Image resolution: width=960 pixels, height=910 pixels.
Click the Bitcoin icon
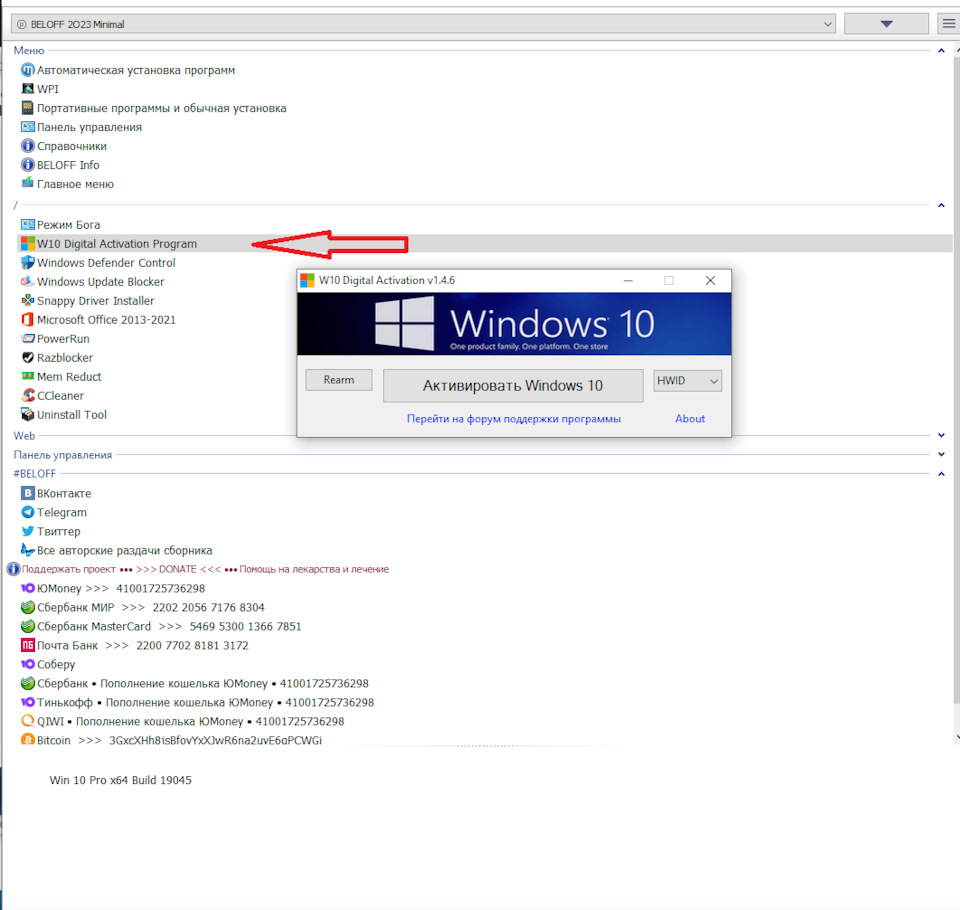pos(28,740)
